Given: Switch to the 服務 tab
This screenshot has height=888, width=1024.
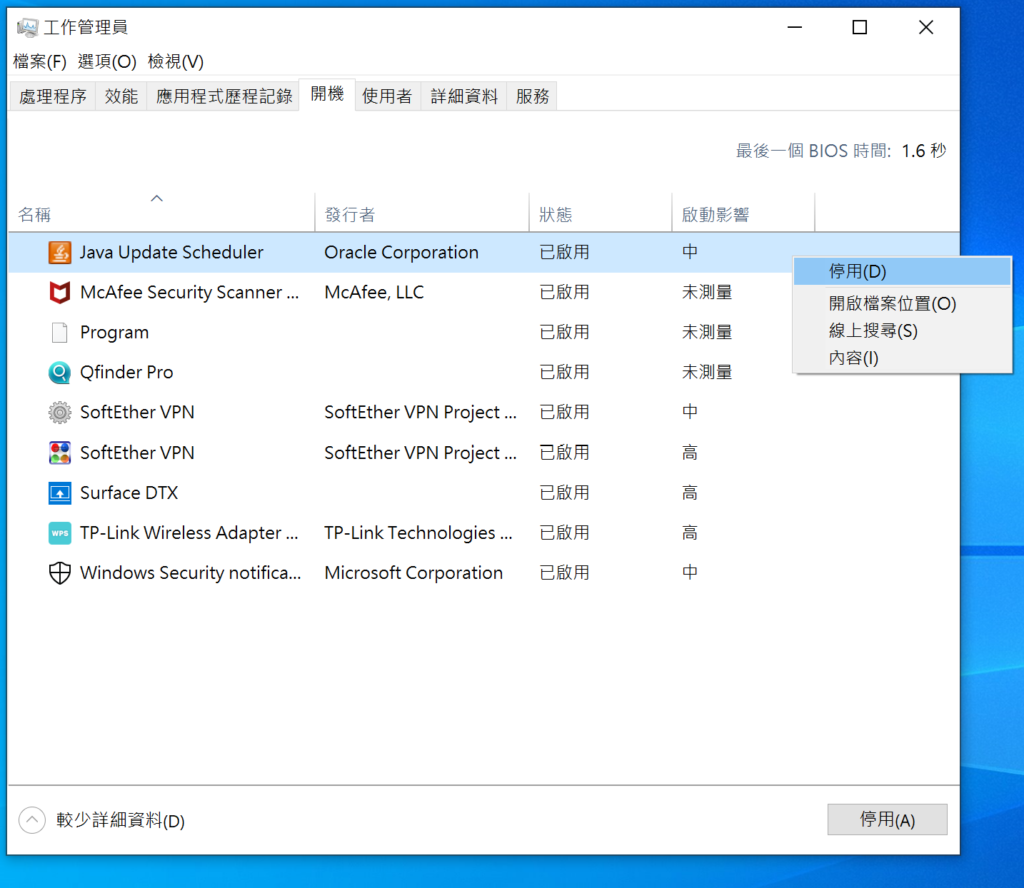Looking at the screenshot, I should pos(532,97).
